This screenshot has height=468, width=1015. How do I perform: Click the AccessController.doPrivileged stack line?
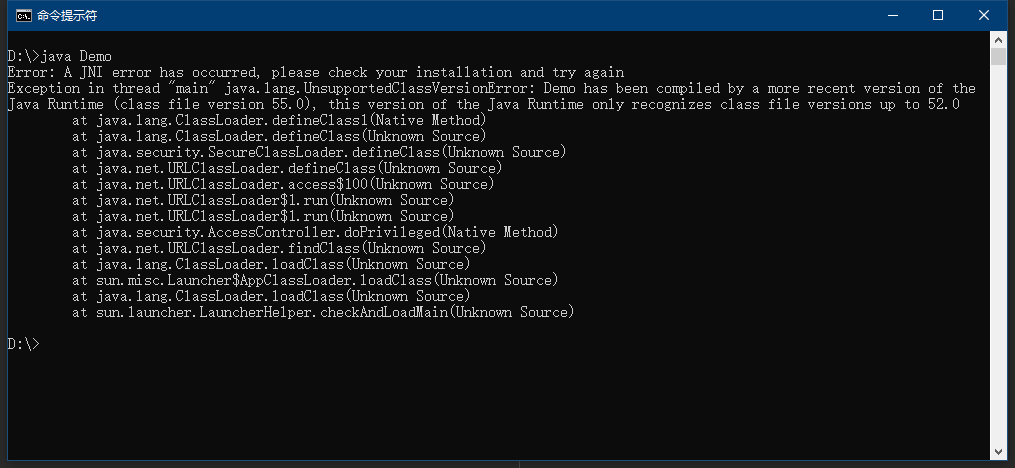(315, 232)
